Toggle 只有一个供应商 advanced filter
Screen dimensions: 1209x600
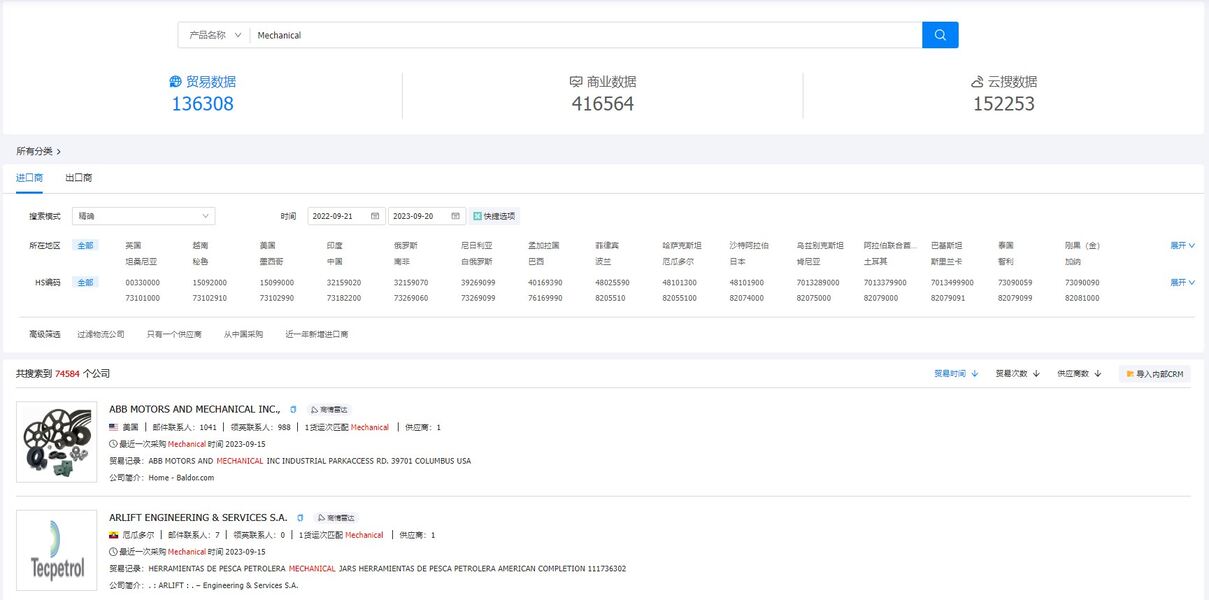[174, 334]
